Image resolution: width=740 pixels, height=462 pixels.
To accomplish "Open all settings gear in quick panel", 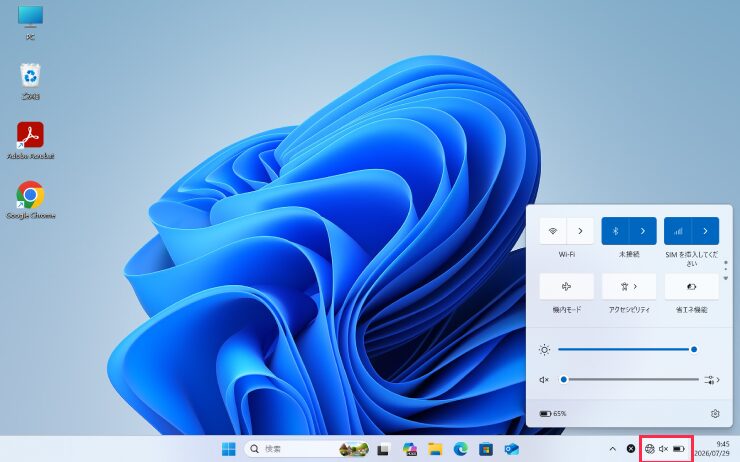I will coord(715,413).
